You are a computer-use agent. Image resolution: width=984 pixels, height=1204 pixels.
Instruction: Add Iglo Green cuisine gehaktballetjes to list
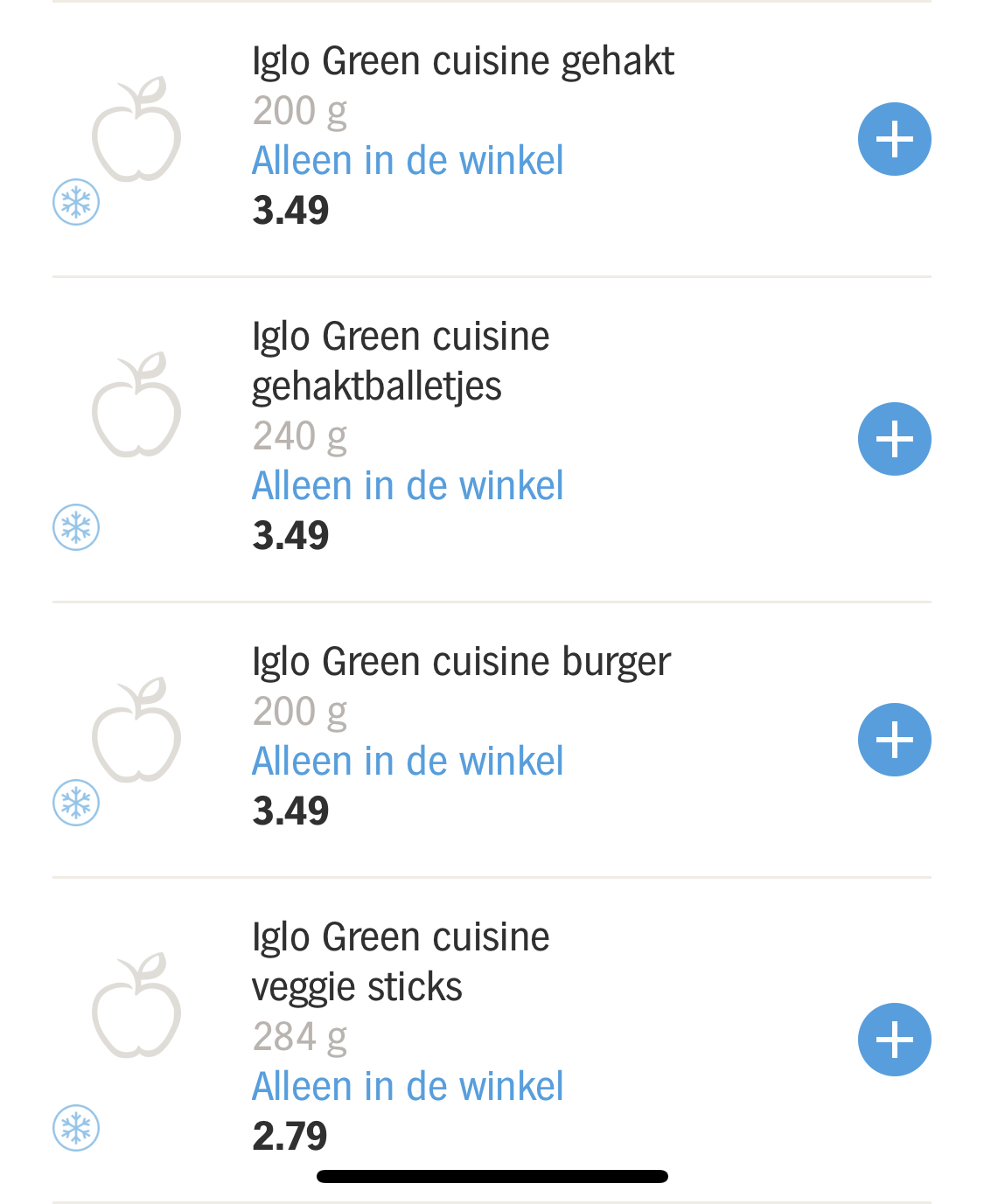894,439
